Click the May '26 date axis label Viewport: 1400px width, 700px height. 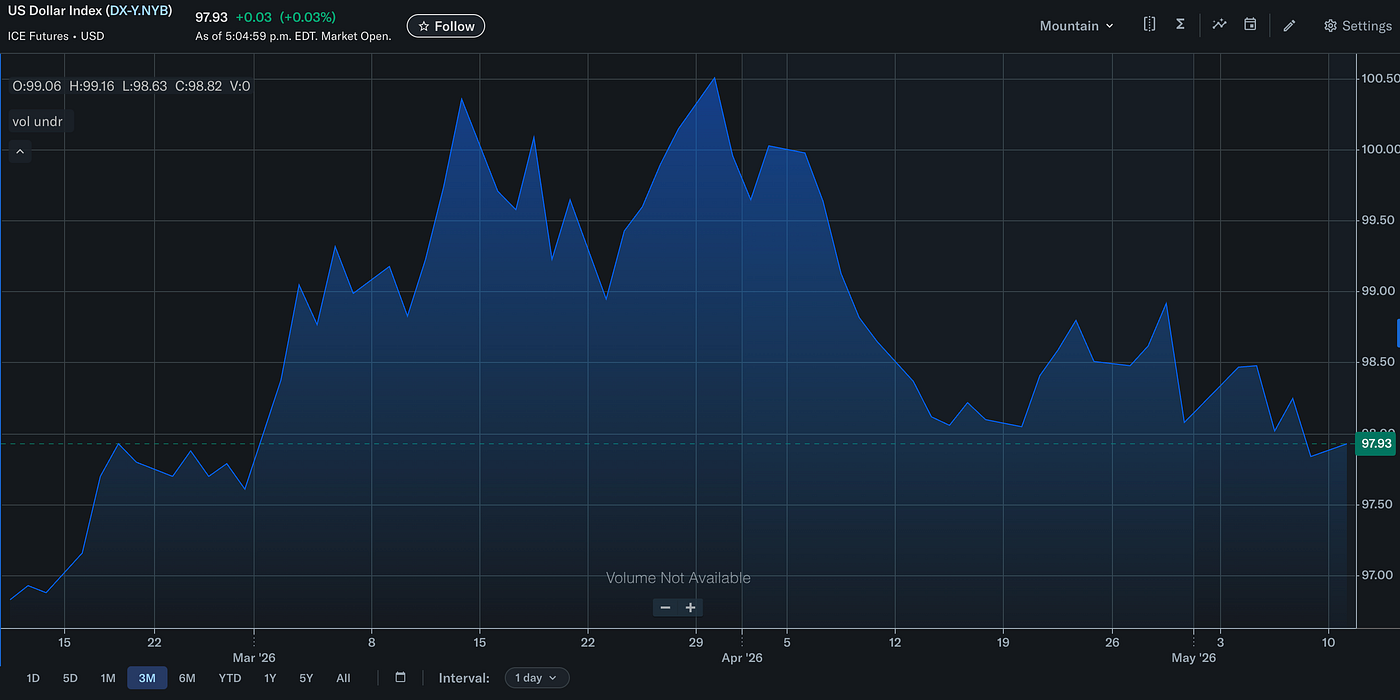pyautogui.click(x=1194, y=658)
